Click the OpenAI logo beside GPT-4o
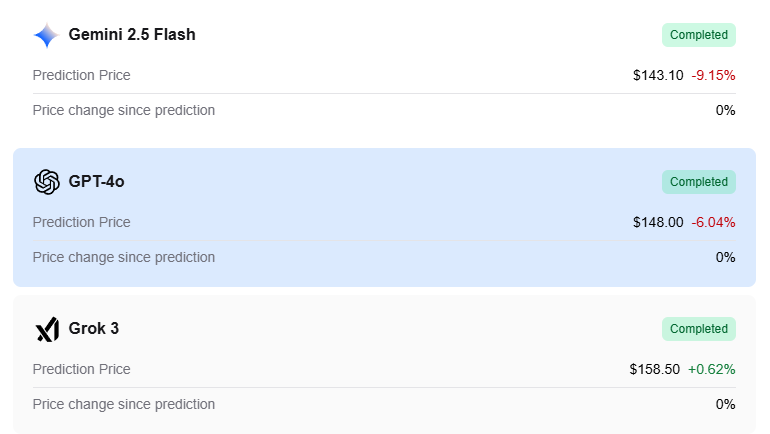 (47, 182)
